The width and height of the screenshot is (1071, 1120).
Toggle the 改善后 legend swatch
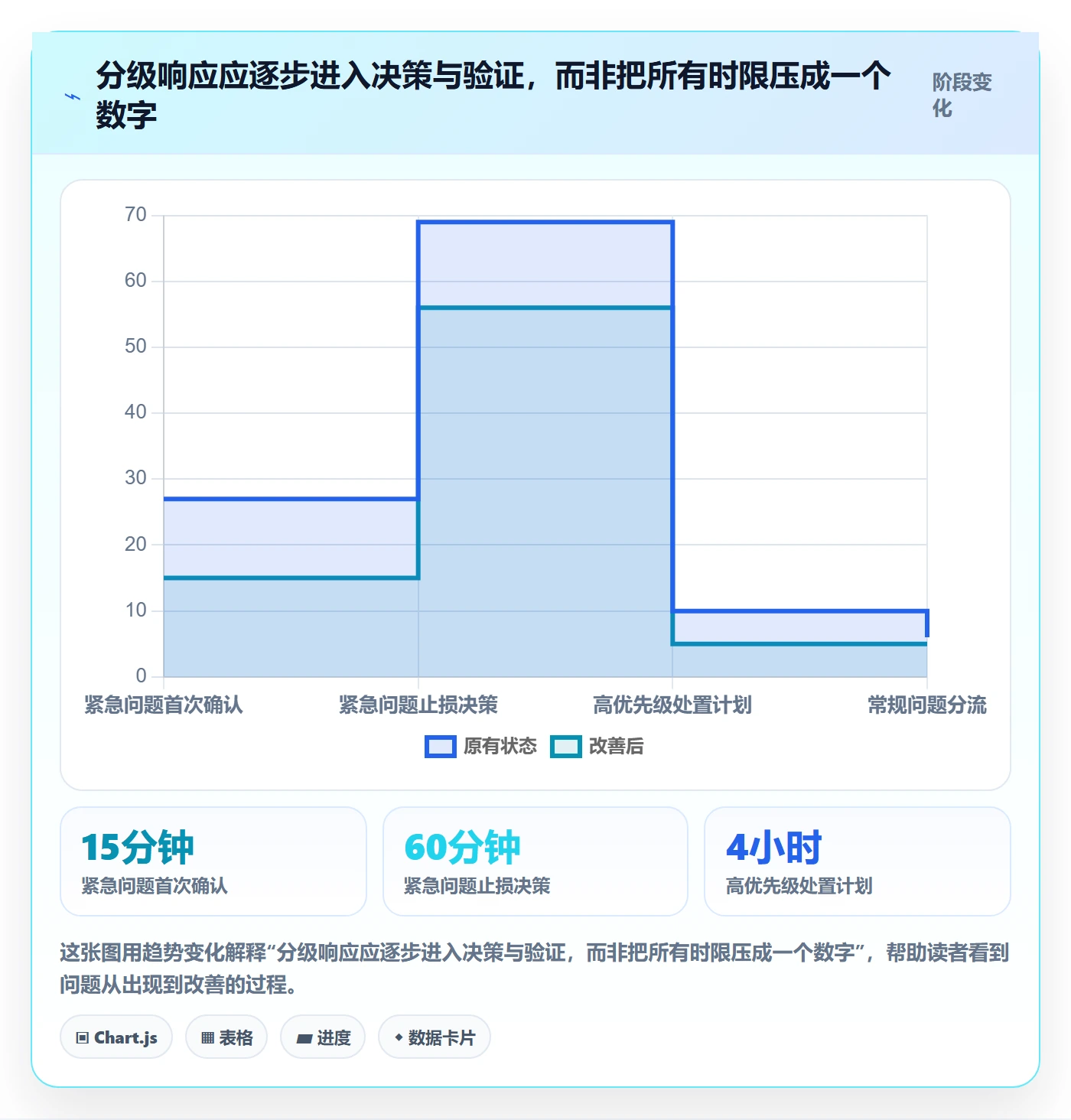click(x=566, y=747)
